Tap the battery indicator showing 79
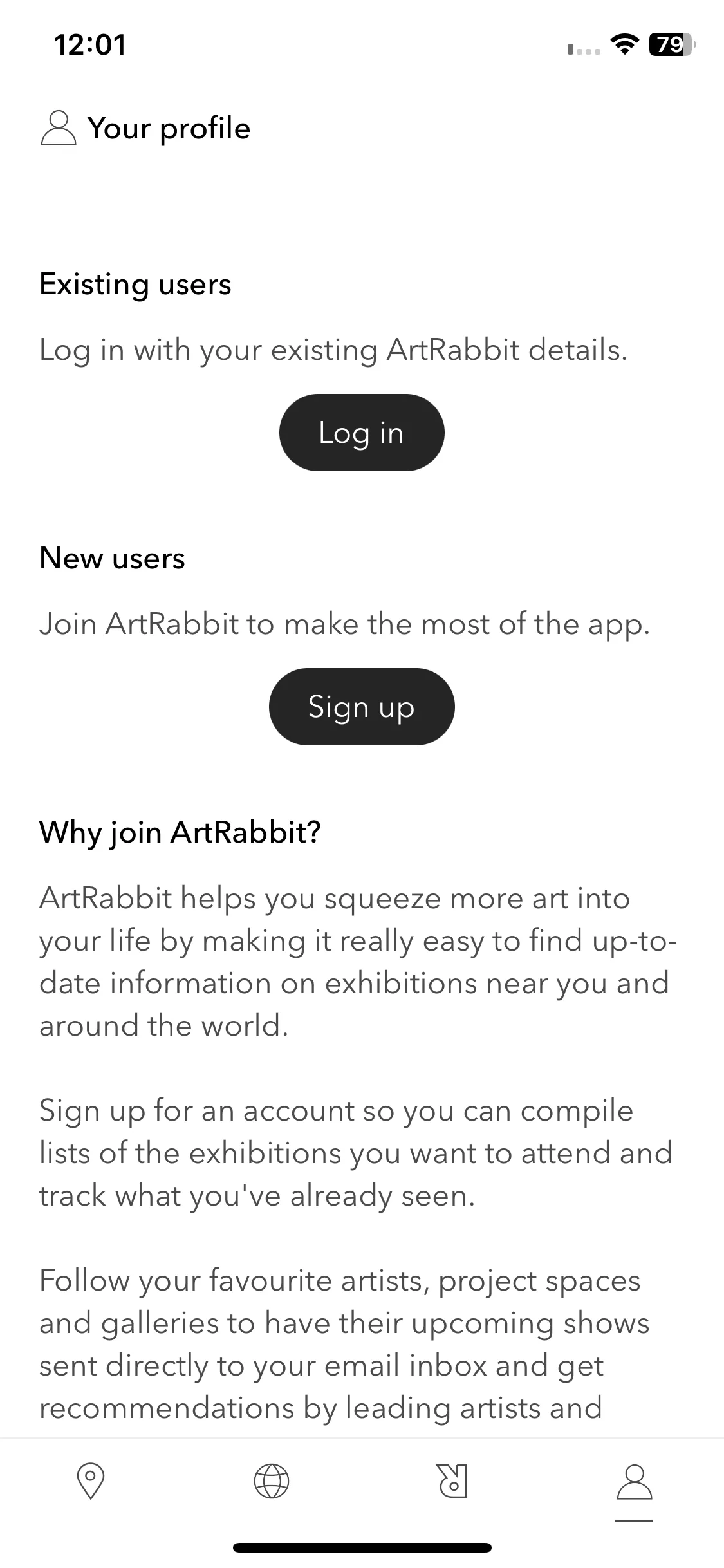This screenshot has height=1568, width=724. (673, 45)
